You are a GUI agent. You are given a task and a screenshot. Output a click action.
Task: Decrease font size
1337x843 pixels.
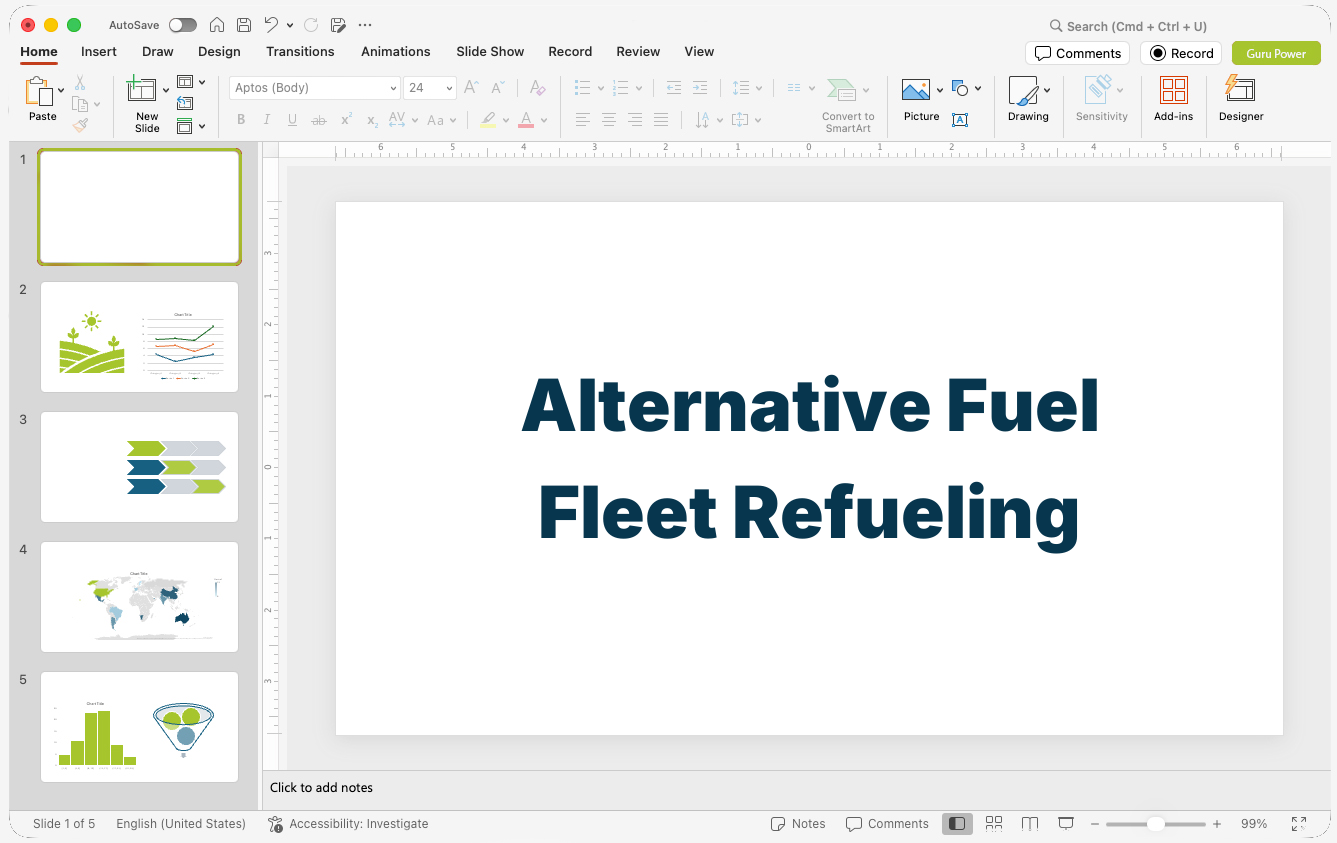click(498, 88)
